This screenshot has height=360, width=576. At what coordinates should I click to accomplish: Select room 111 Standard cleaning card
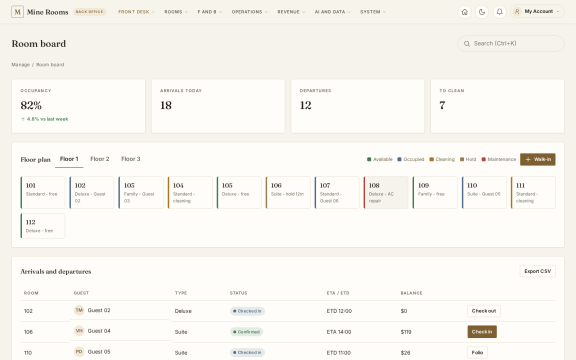[533, 192]
